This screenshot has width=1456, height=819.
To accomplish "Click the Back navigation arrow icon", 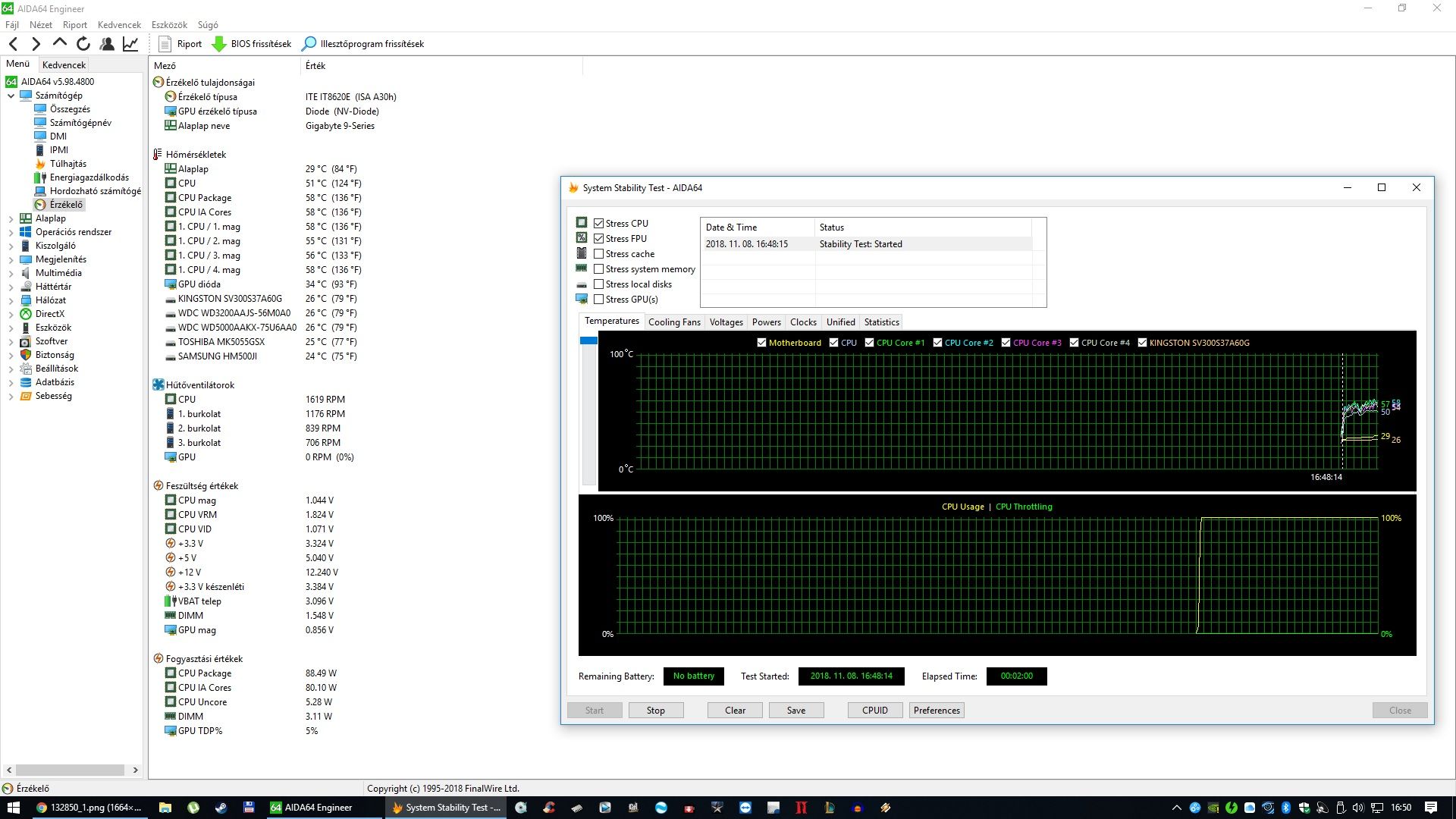I will coord(13,44).
